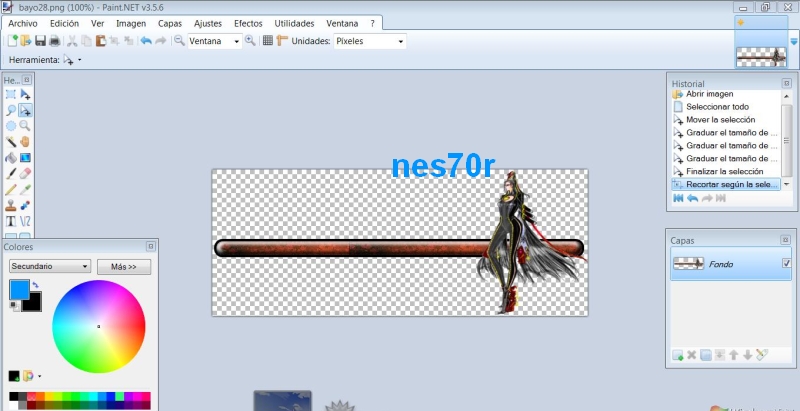
Task: Open the Capas menu
Action: coord(170,23)
